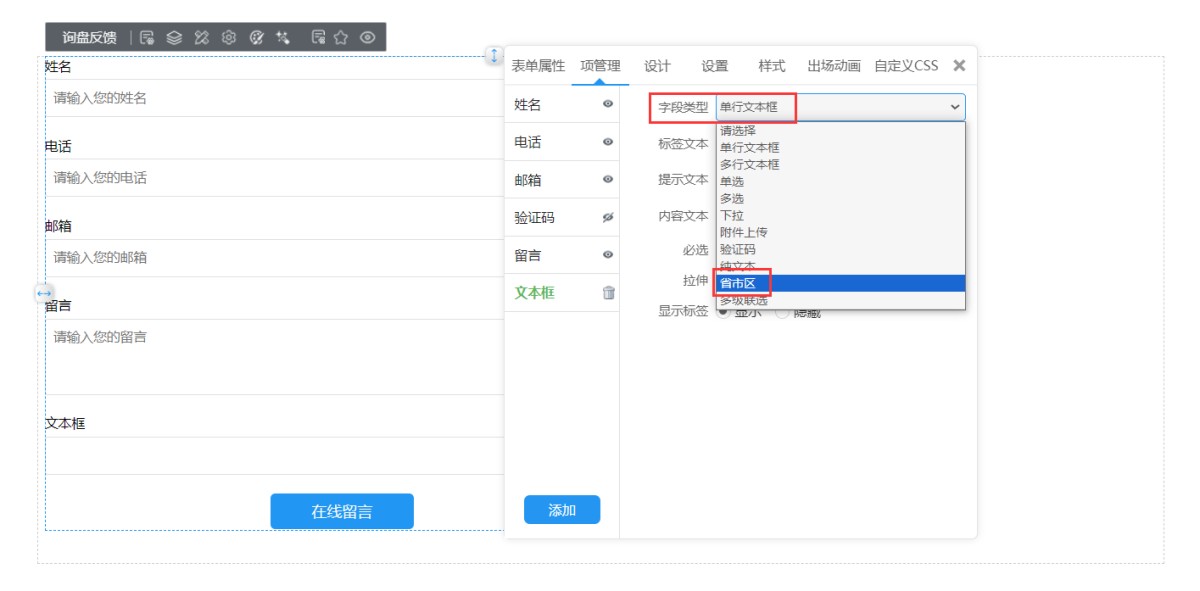This screenshot has height=591, width=1200.
Task: Delete the 文本框 field via trash icon
Action: pyautogui.click(x=608, y=293)
